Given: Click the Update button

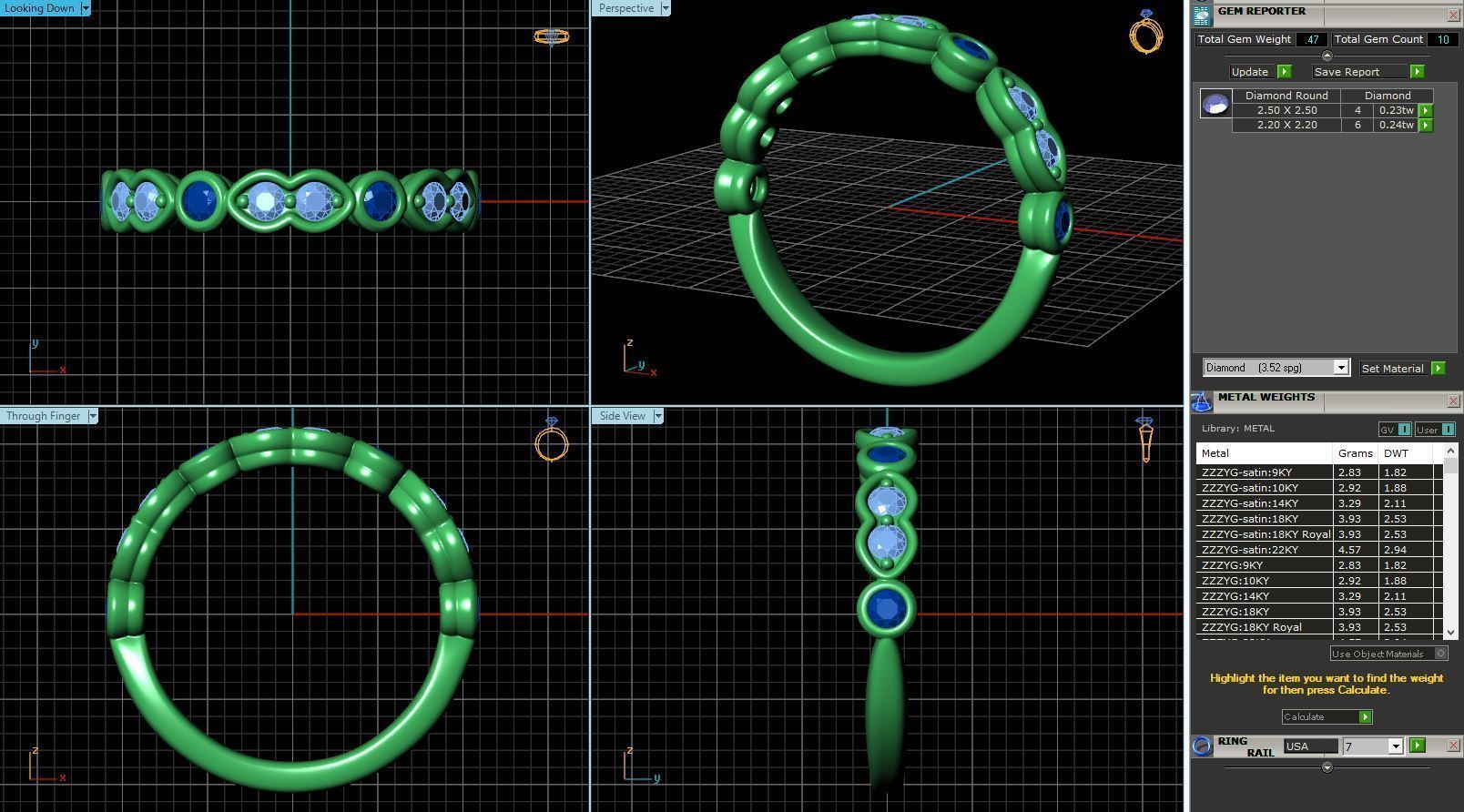Looking at the screenshot, I should 1250,72.
